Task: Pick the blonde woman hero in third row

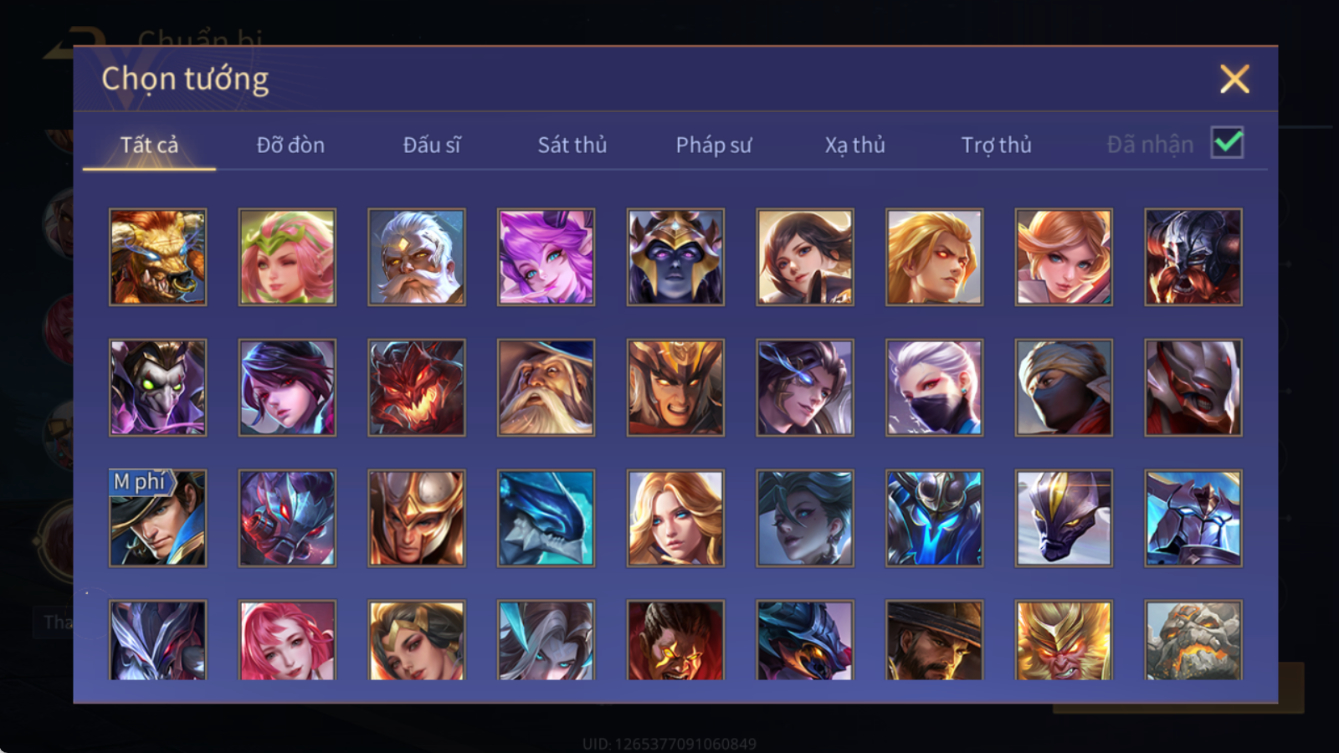Action: tap(675, 518)
